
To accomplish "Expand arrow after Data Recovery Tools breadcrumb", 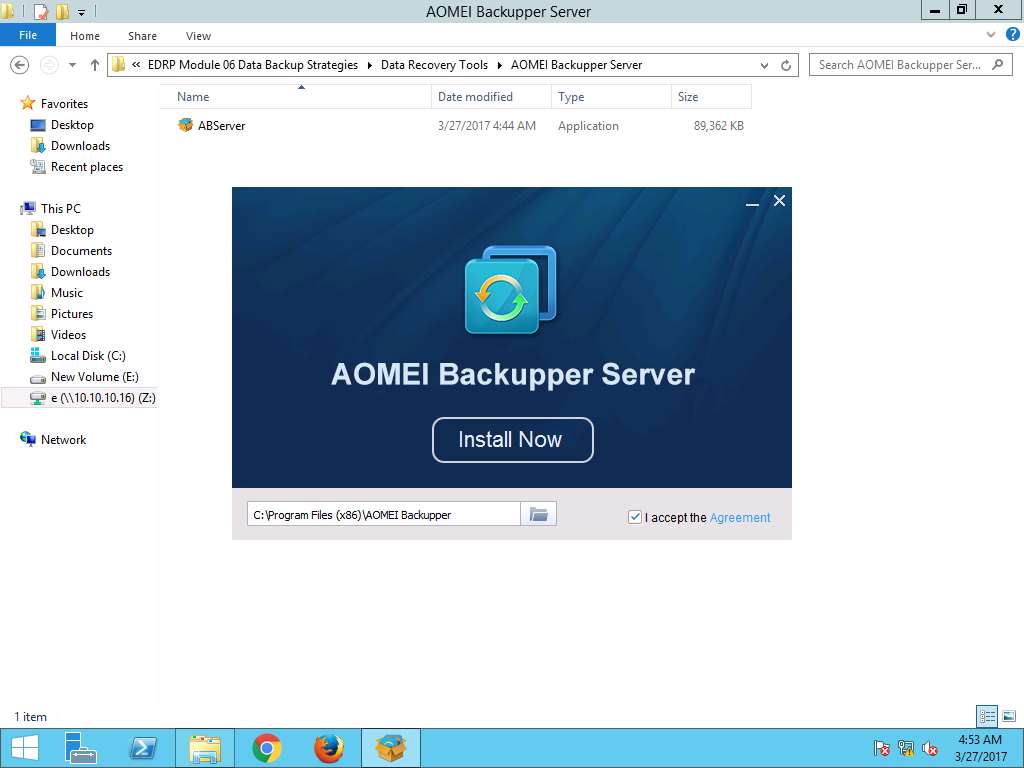I will [500, 65].
